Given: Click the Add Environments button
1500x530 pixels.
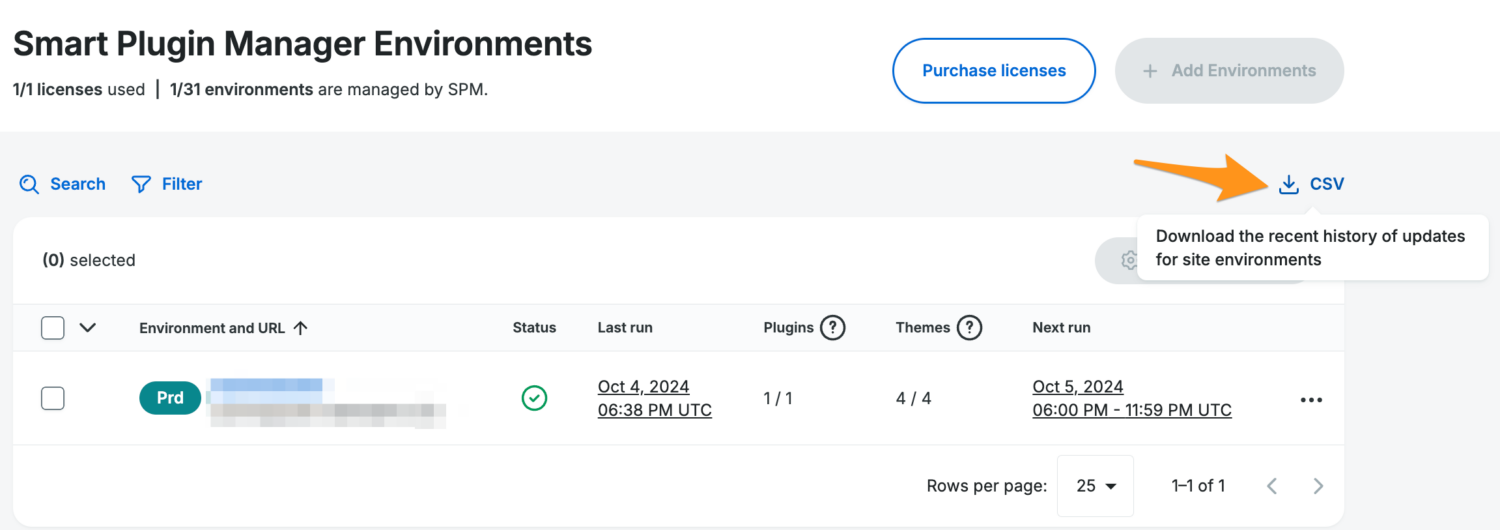Looking at the screenshot, I should pyautogui.click(x=1229, y=71).
